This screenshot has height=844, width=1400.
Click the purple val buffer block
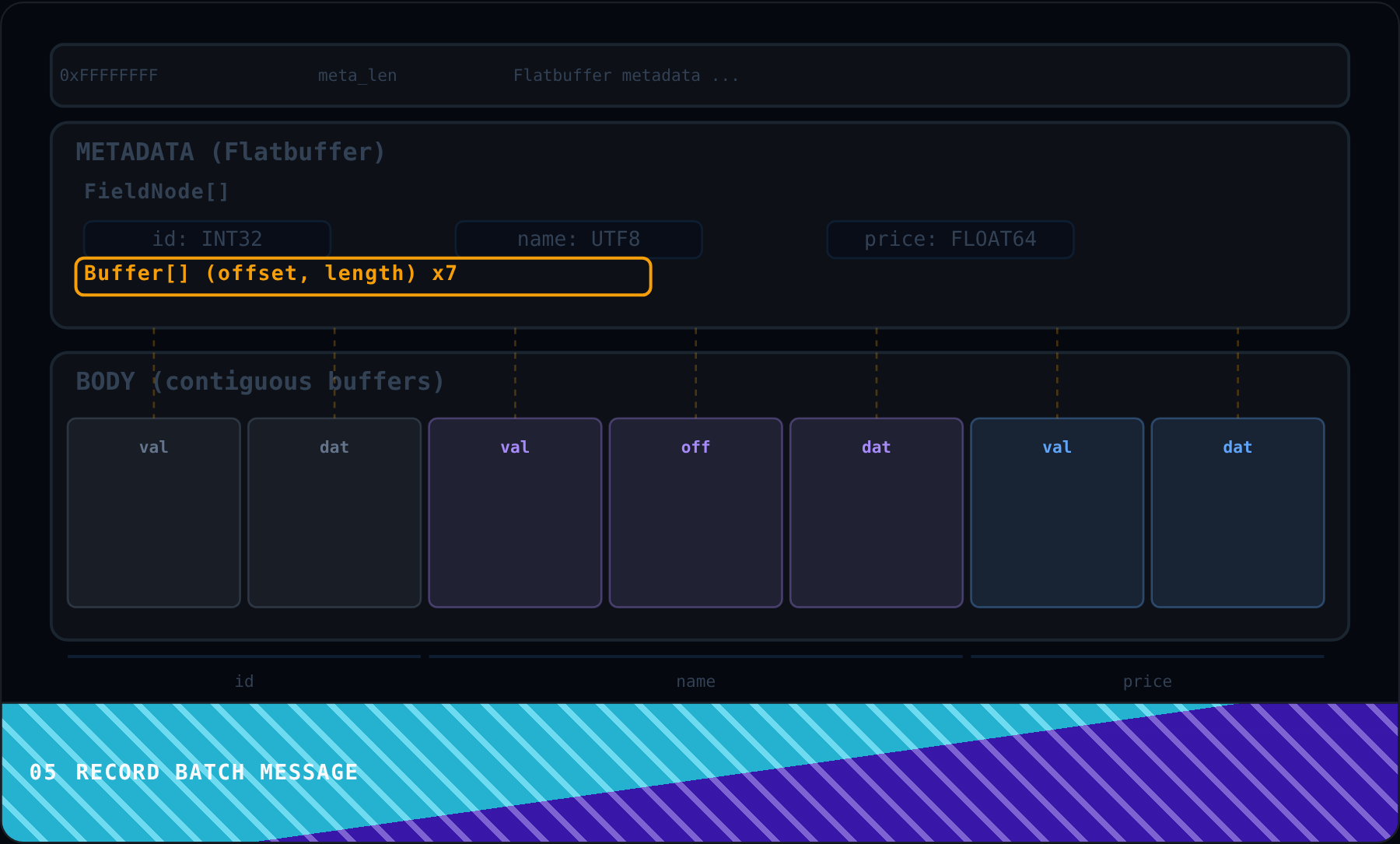point(515,513)
